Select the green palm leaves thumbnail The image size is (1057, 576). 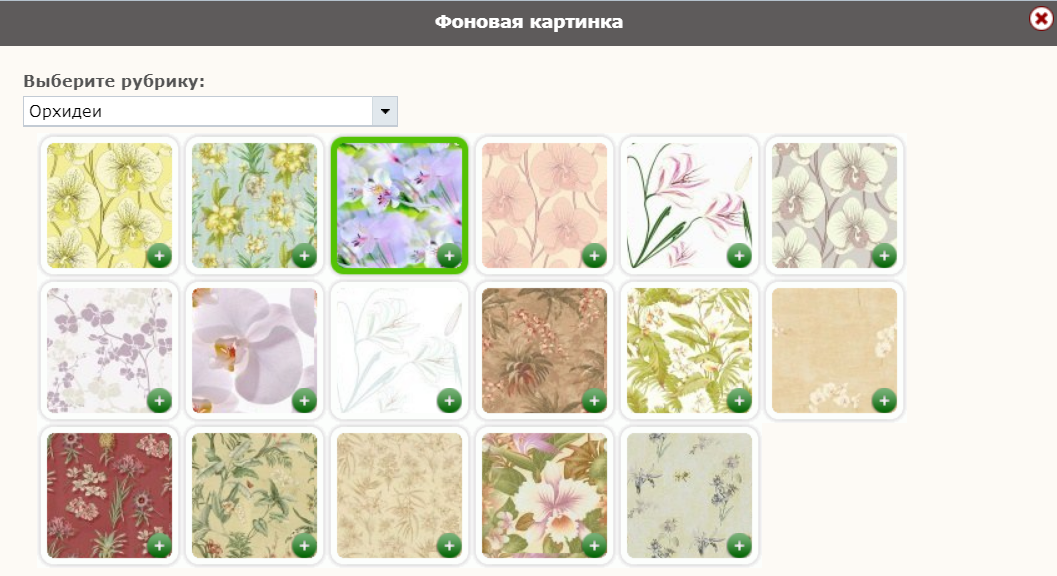689,351
